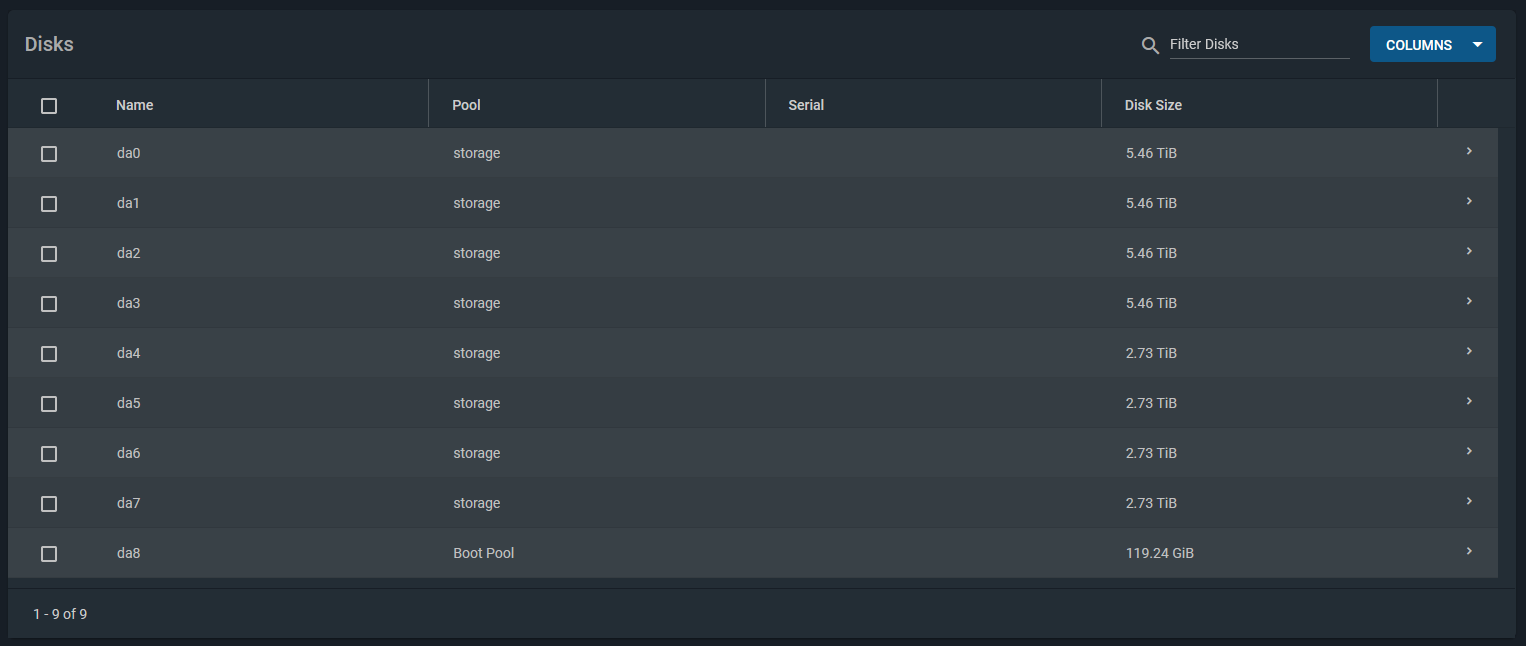Screen dimensions: 1526x646
Task: Open the COLUMNS dropdown button
Action: pos(1432,45)
